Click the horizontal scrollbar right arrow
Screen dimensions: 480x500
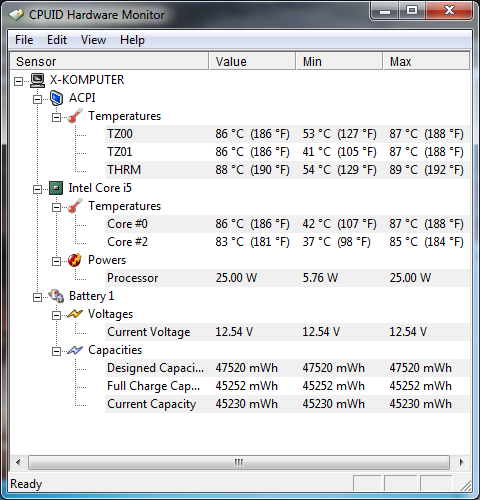click(x=461, y=462)
